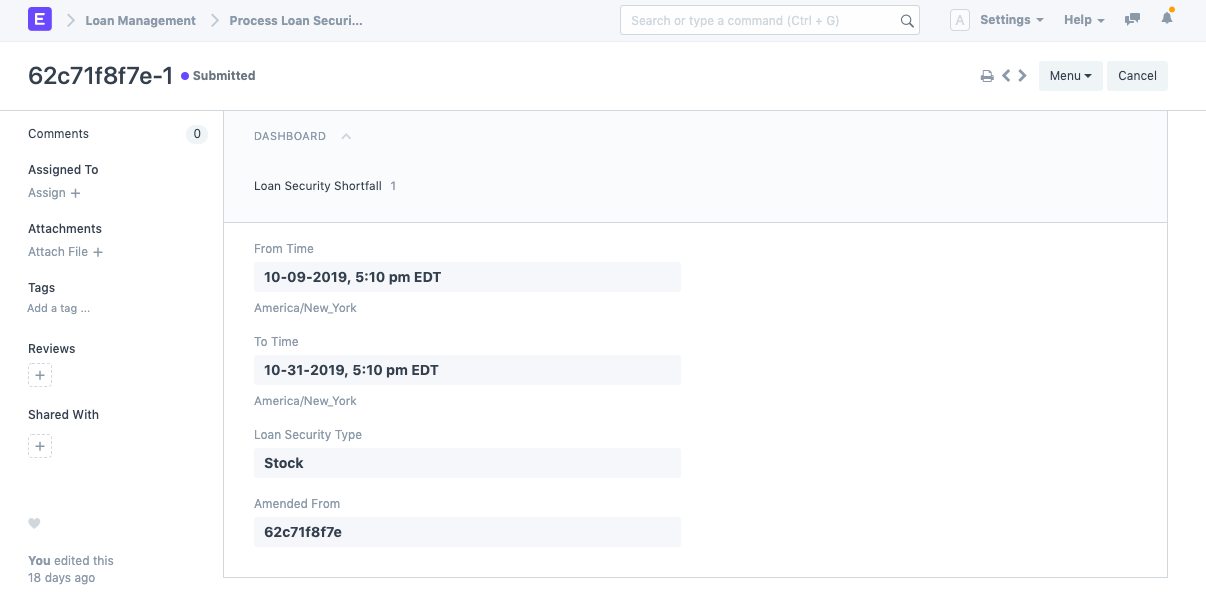Click the Cancel button
Screen dimensions: 1206x600
[1137, 76]
